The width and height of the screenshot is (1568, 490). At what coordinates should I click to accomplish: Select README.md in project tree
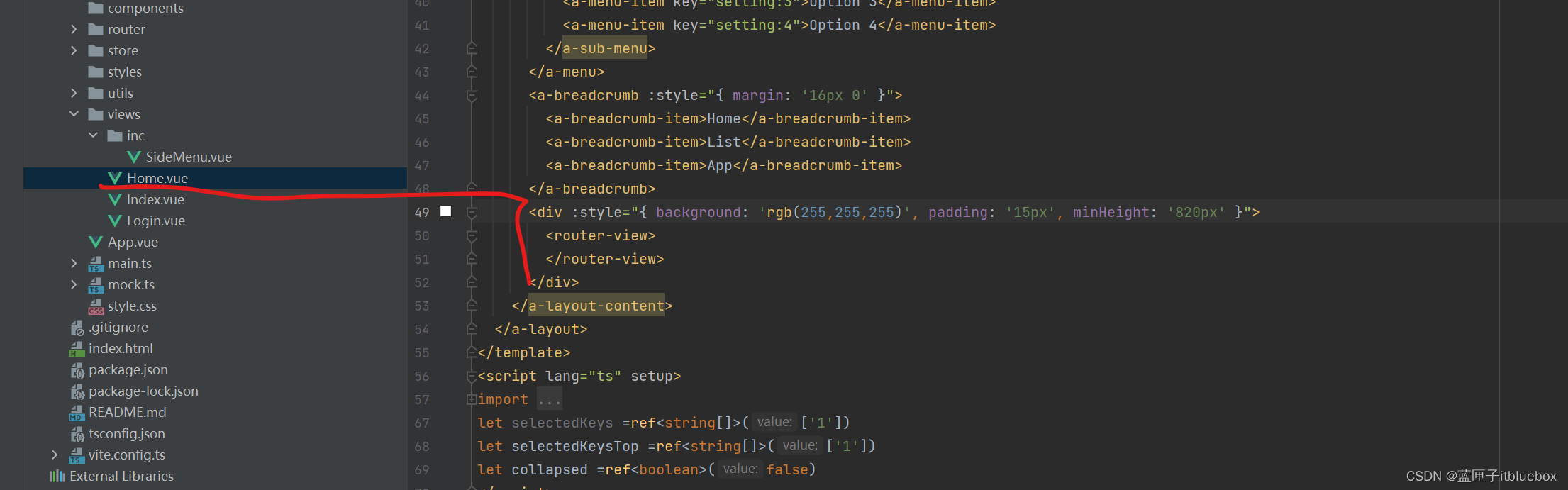[x=128, y=412]
